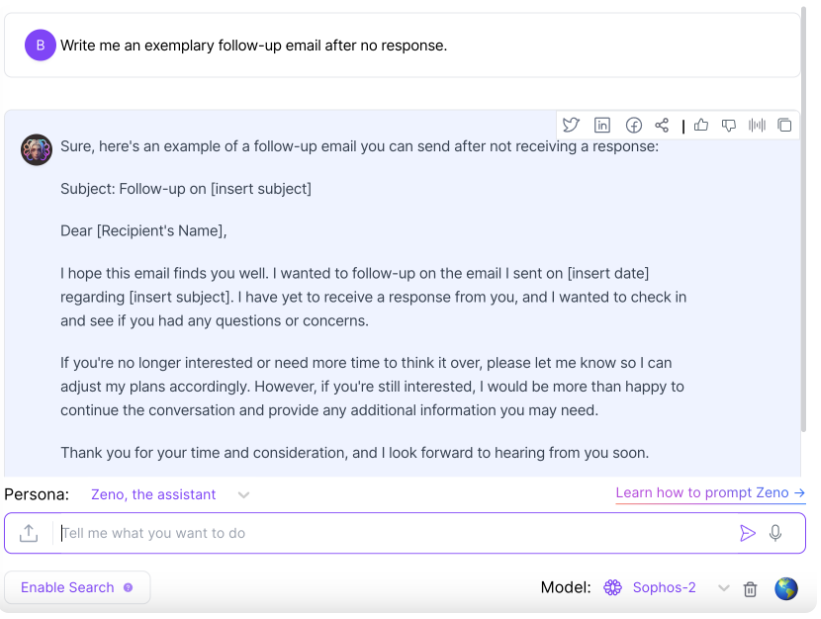Focus the Tell me what you want input

point(396,533)
